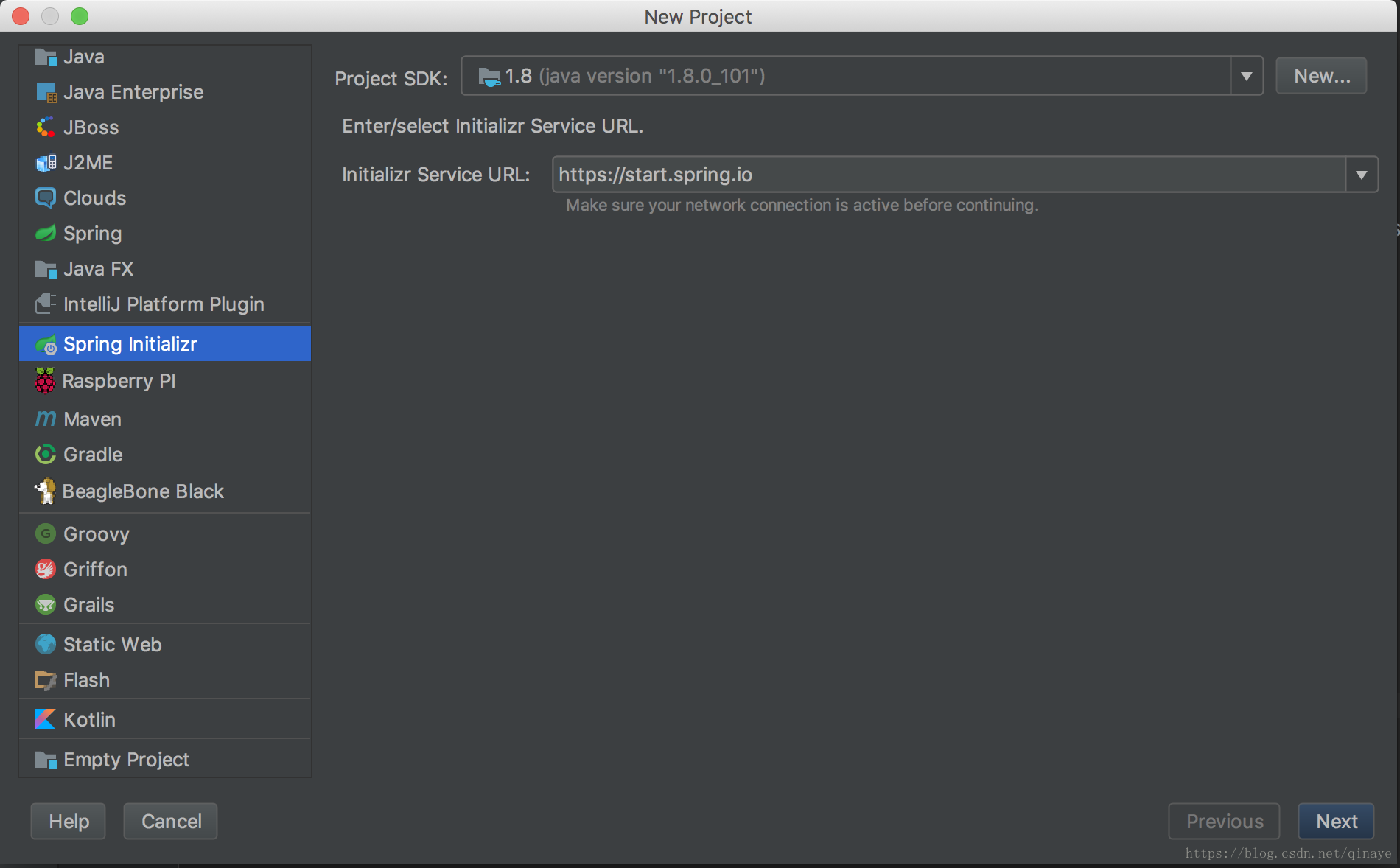Choose Static Web project type
The width and height of the screenshot is (1400, 868).
pyautogui.click(x=112, y=645)
